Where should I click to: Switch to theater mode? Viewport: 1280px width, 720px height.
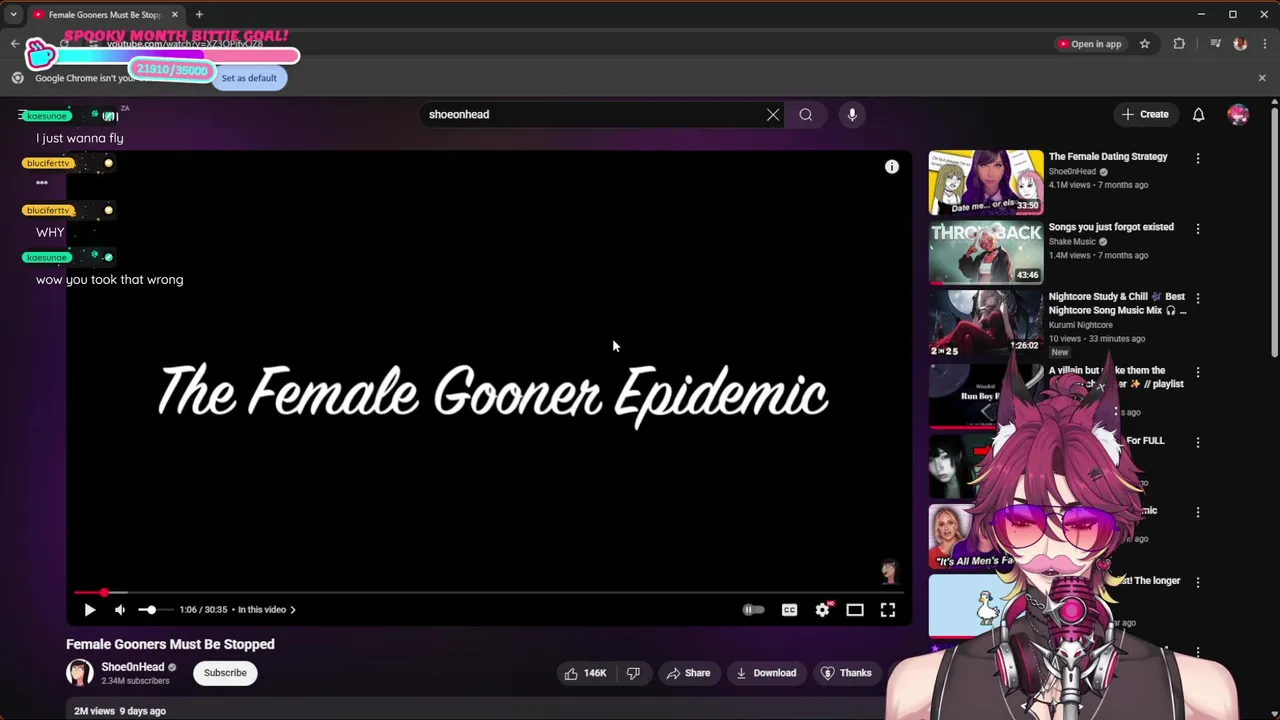coord(855,610)
